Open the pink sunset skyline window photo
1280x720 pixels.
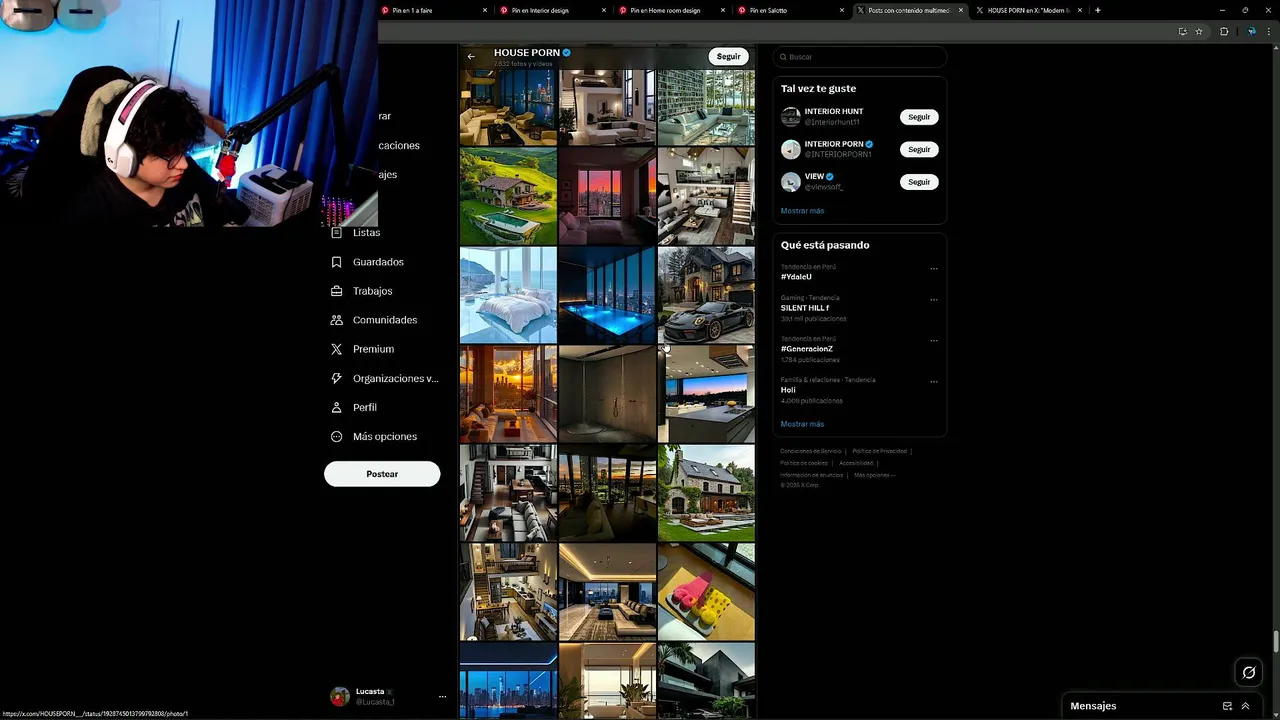[607, 196]
